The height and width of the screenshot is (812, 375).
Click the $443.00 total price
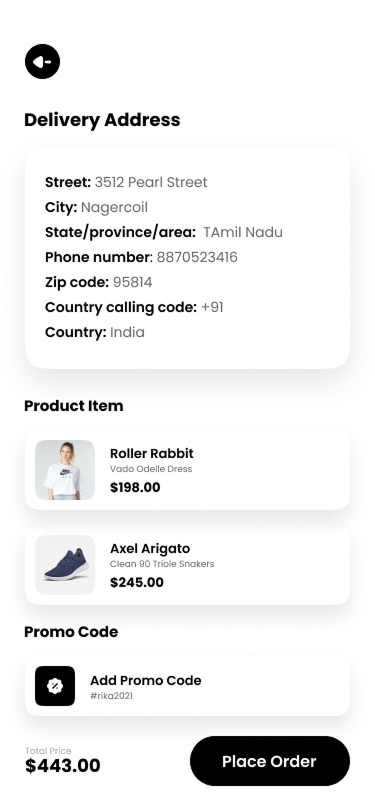click(63, 766)
